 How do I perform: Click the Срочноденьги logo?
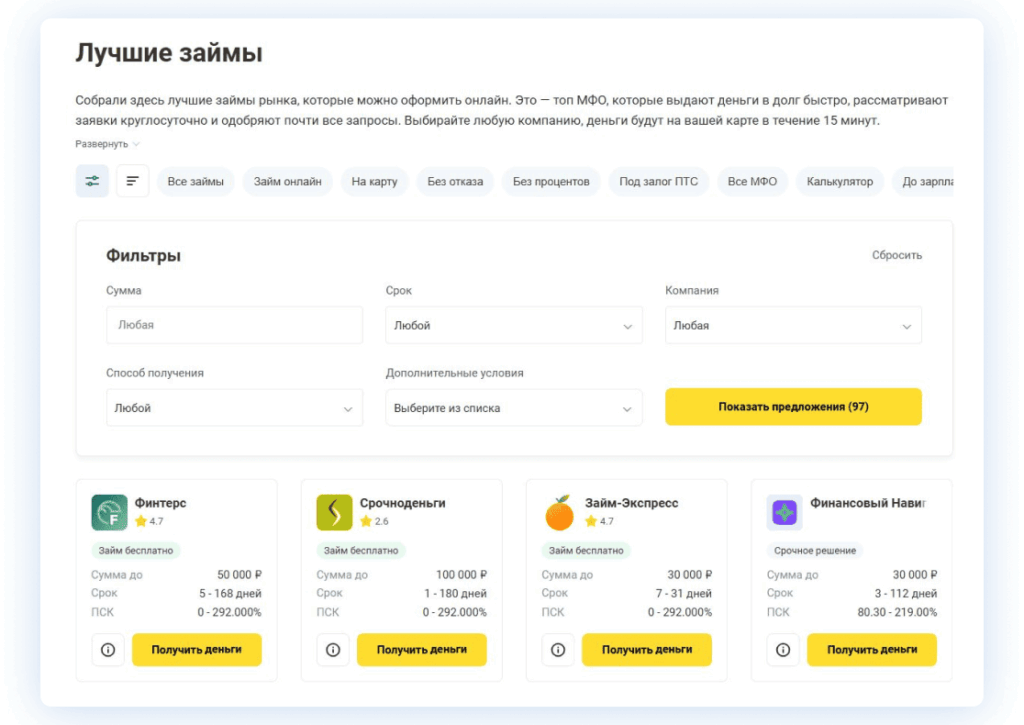(334, 512)
